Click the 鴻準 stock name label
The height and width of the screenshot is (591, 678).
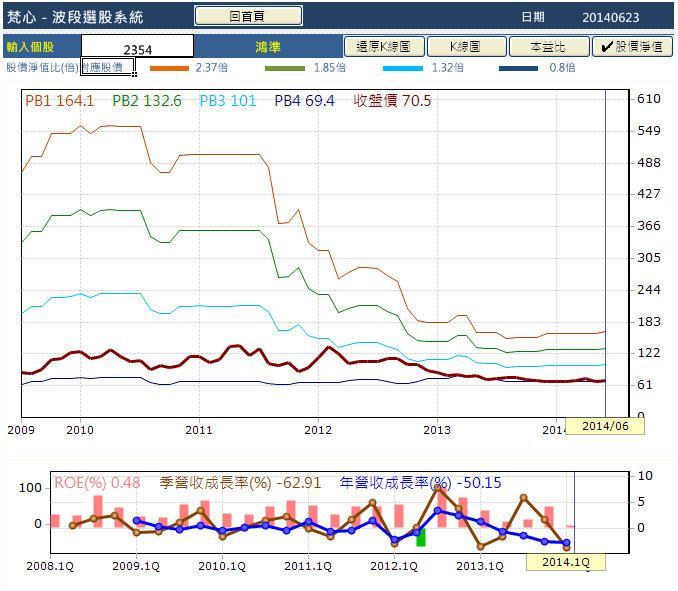point(268,47)
